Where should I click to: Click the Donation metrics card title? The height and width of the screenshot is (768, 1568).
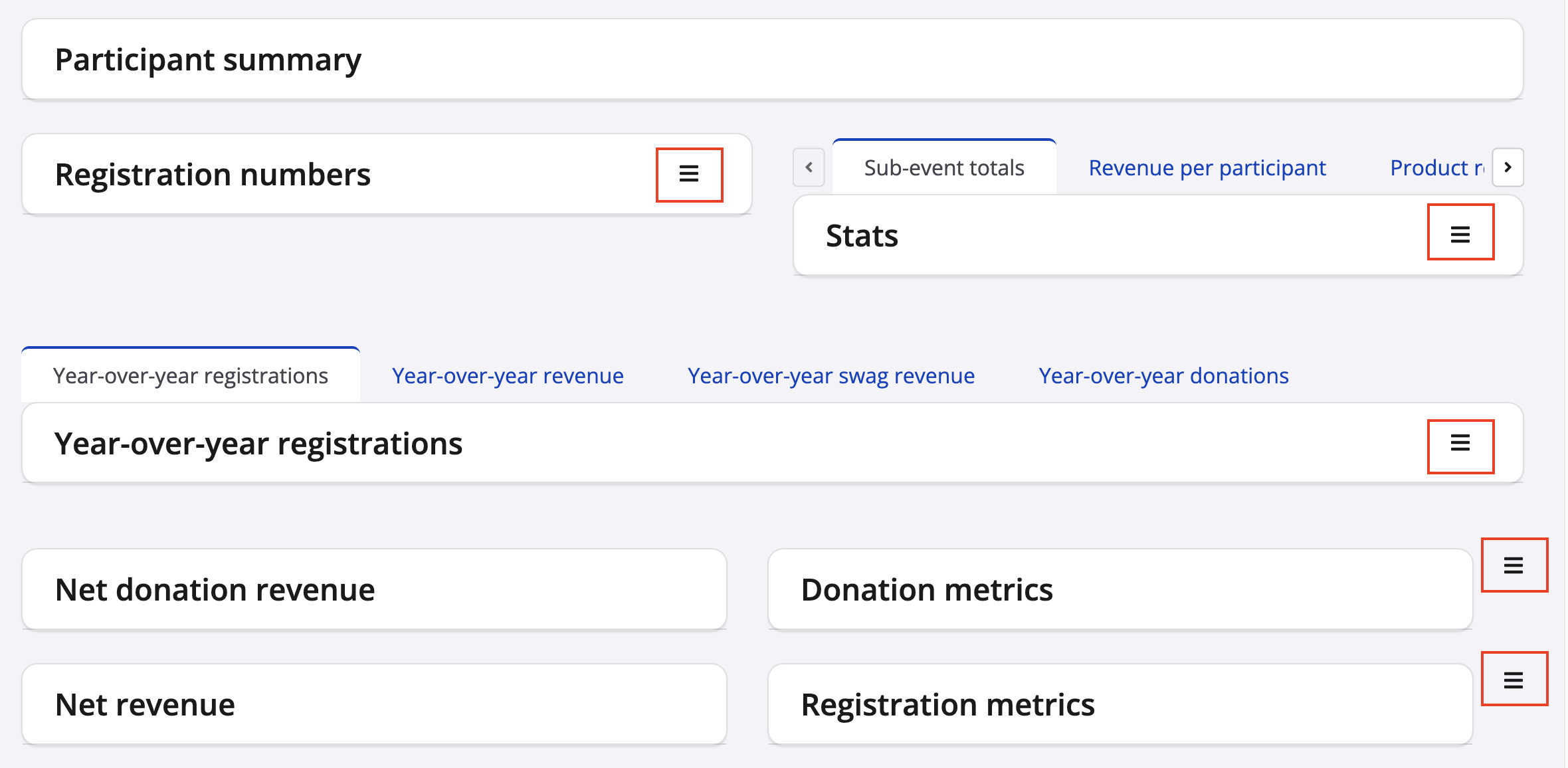927,590
